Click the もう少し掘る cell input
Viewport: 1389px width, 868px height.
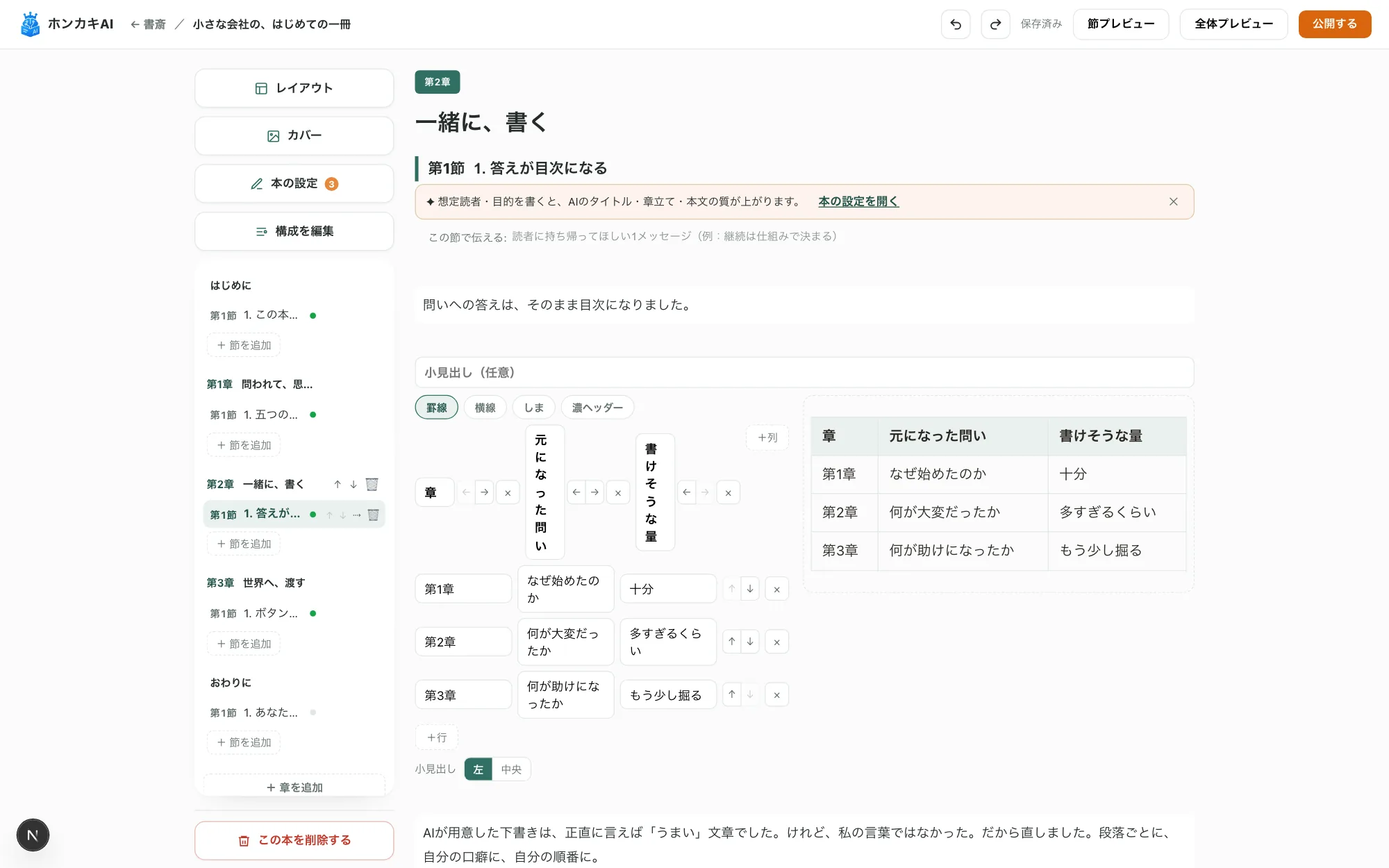pyautogui.click(x=668, y=694)
